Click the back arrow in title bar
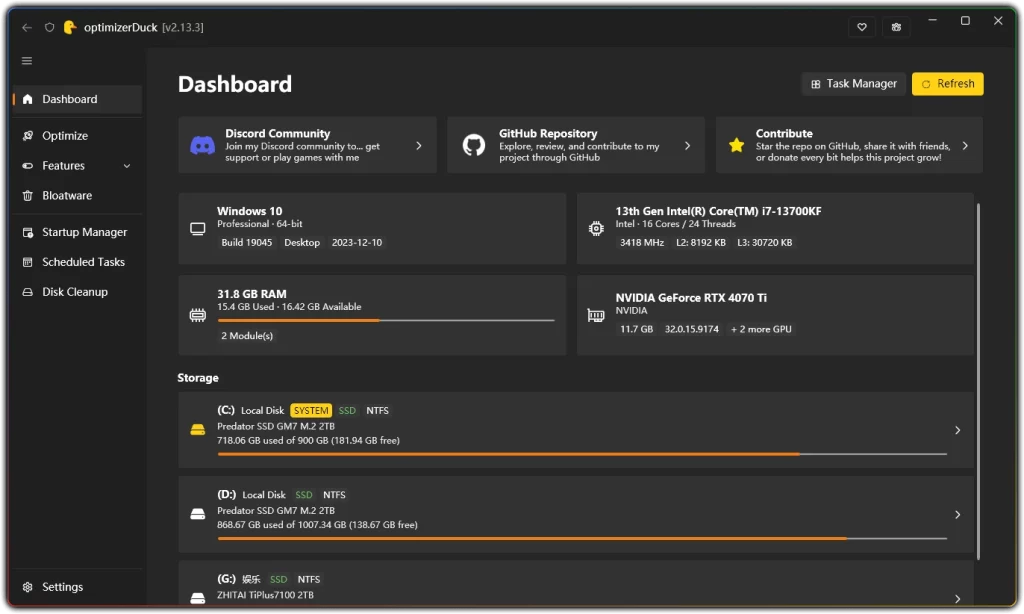This screenshot has width=1024, height=614. 27,27
